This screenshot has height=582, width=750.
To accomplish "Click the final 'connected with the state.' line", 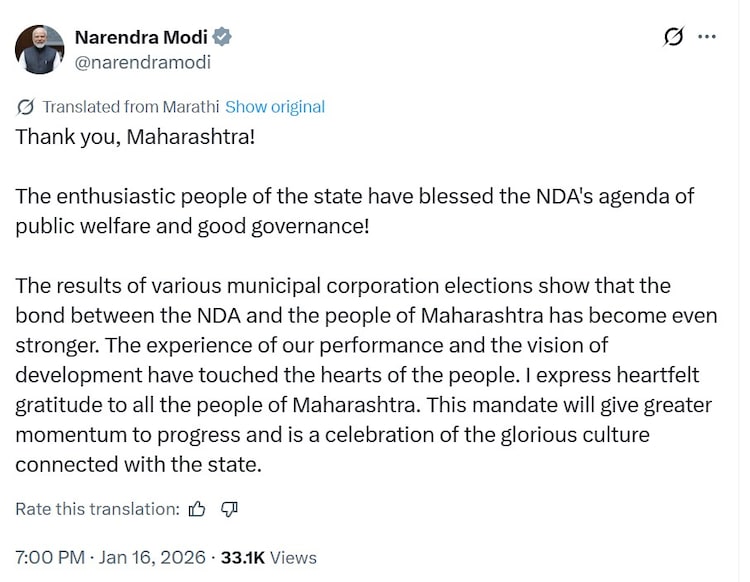I will (125, 465).
